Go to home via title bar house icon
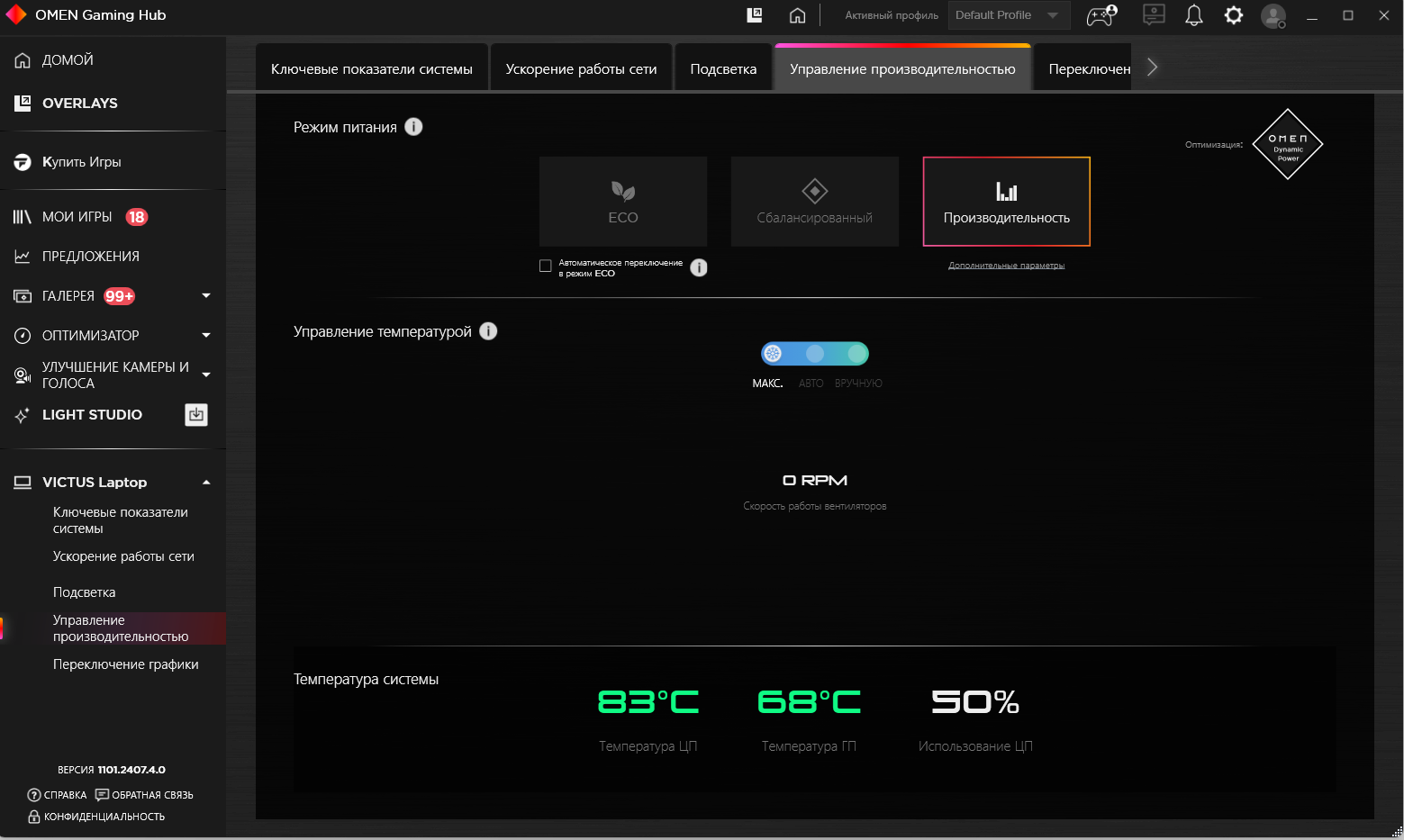 tap(797, 15)
